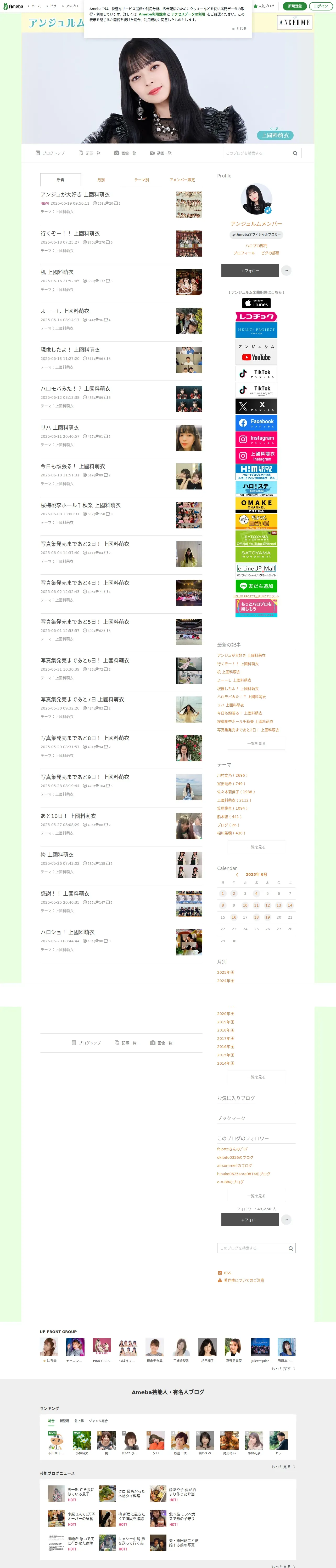
Task: Close the cookie notice with とじる
Action: pyautogui.click(x=239, y=28)
